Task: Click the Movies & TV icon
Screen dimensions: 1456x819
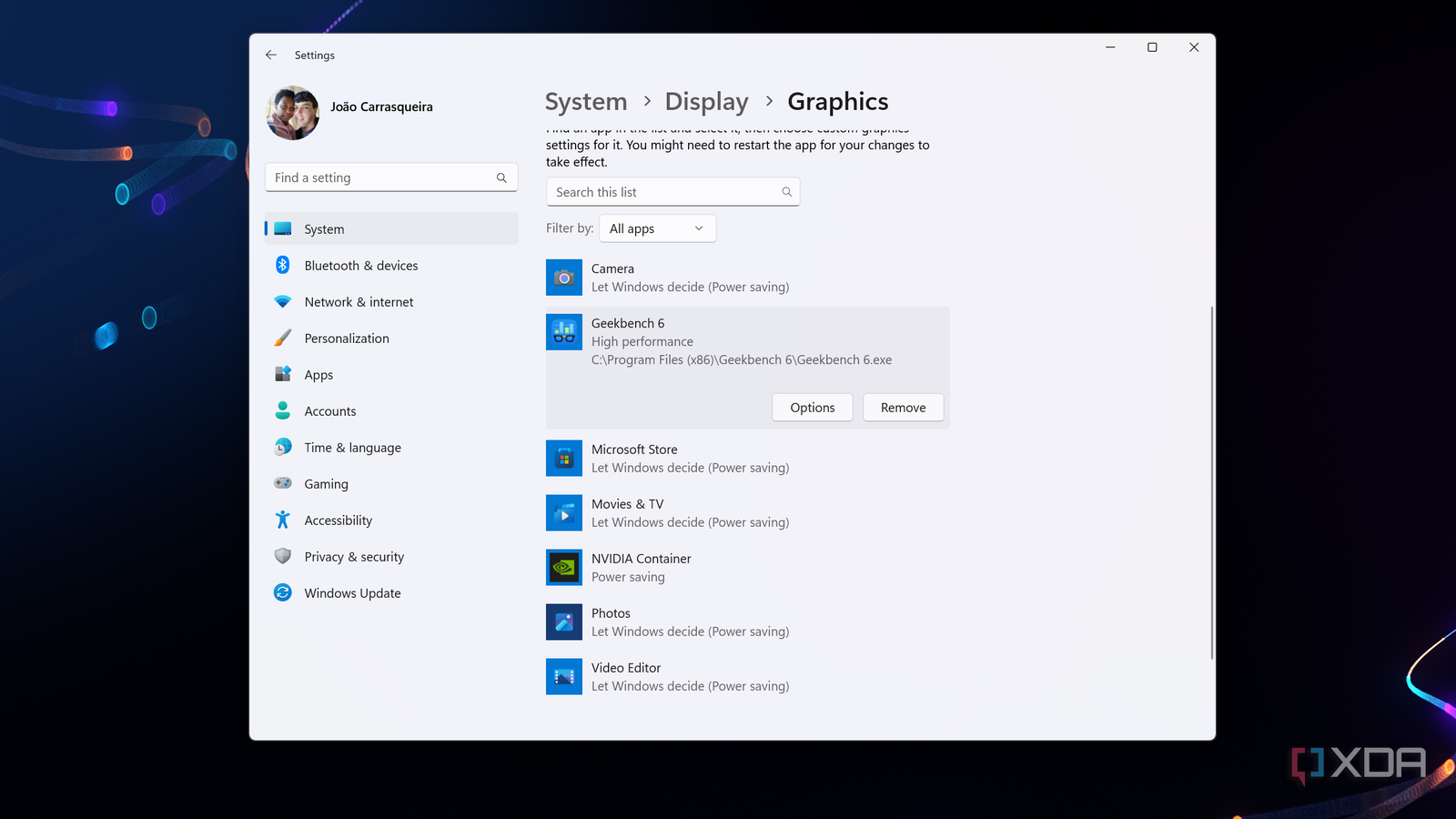Action: [563, 513]
